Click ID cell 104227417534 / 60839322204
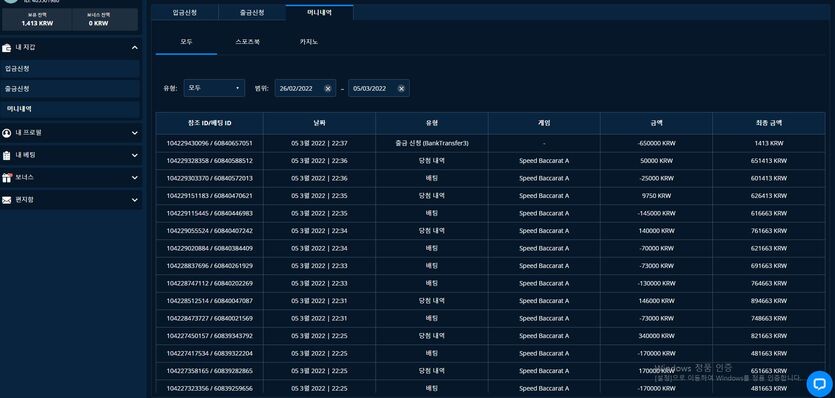This screenshot has width=835, height=398. coord(209,354)
